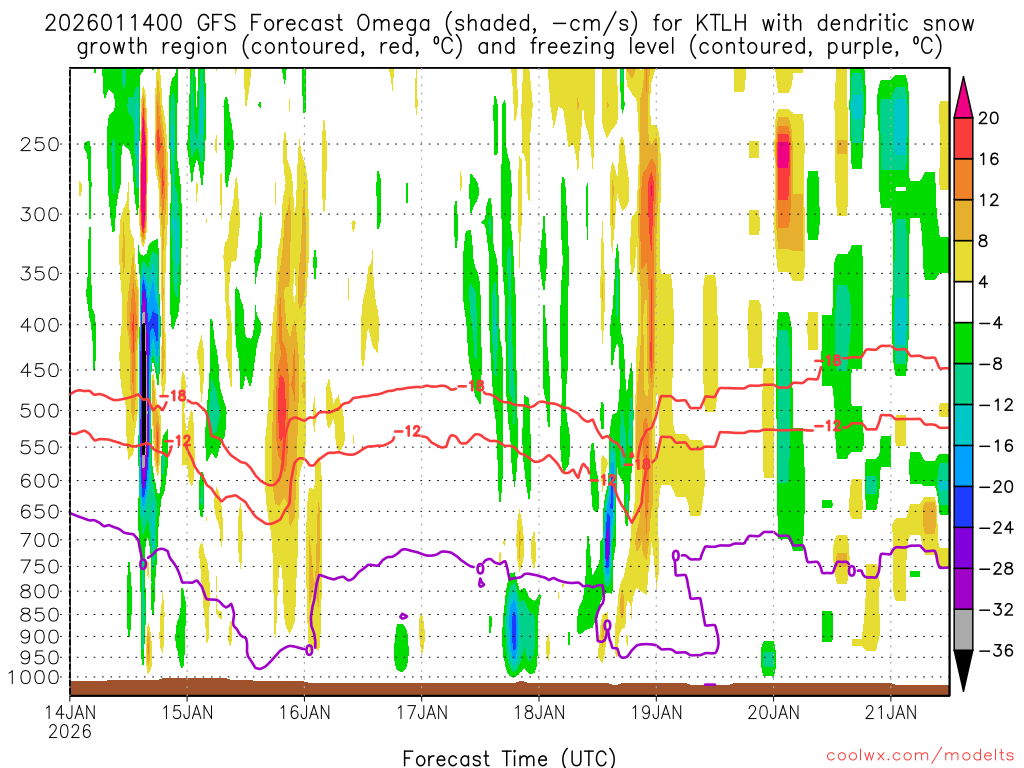Click the blue low-level omega blob before 18JAN

514,630
